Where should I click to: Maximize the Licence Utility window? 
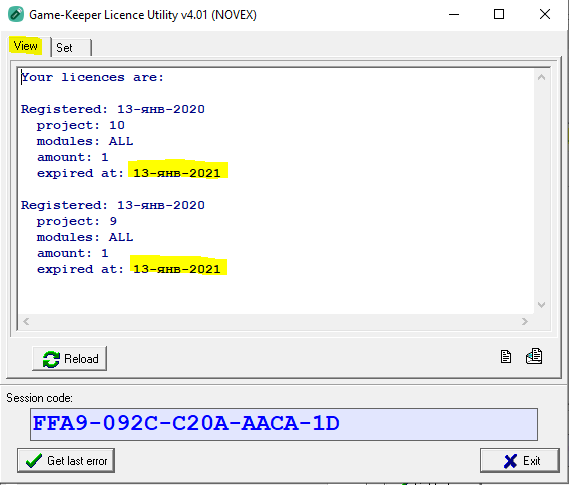499,15
